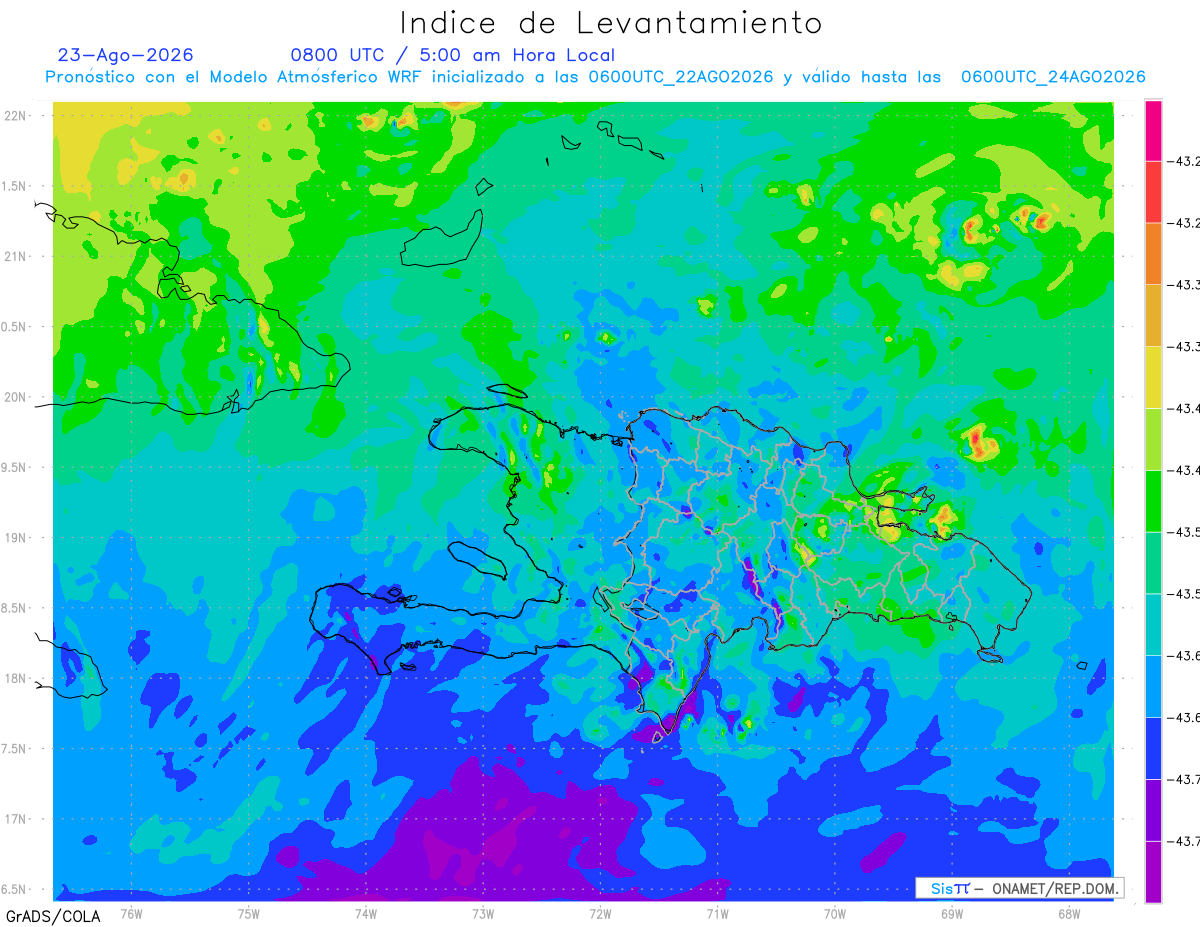1200x927 pixels.
Task: Select the bottom purple color scale swatch
Action: click(x=1153, y=871)
